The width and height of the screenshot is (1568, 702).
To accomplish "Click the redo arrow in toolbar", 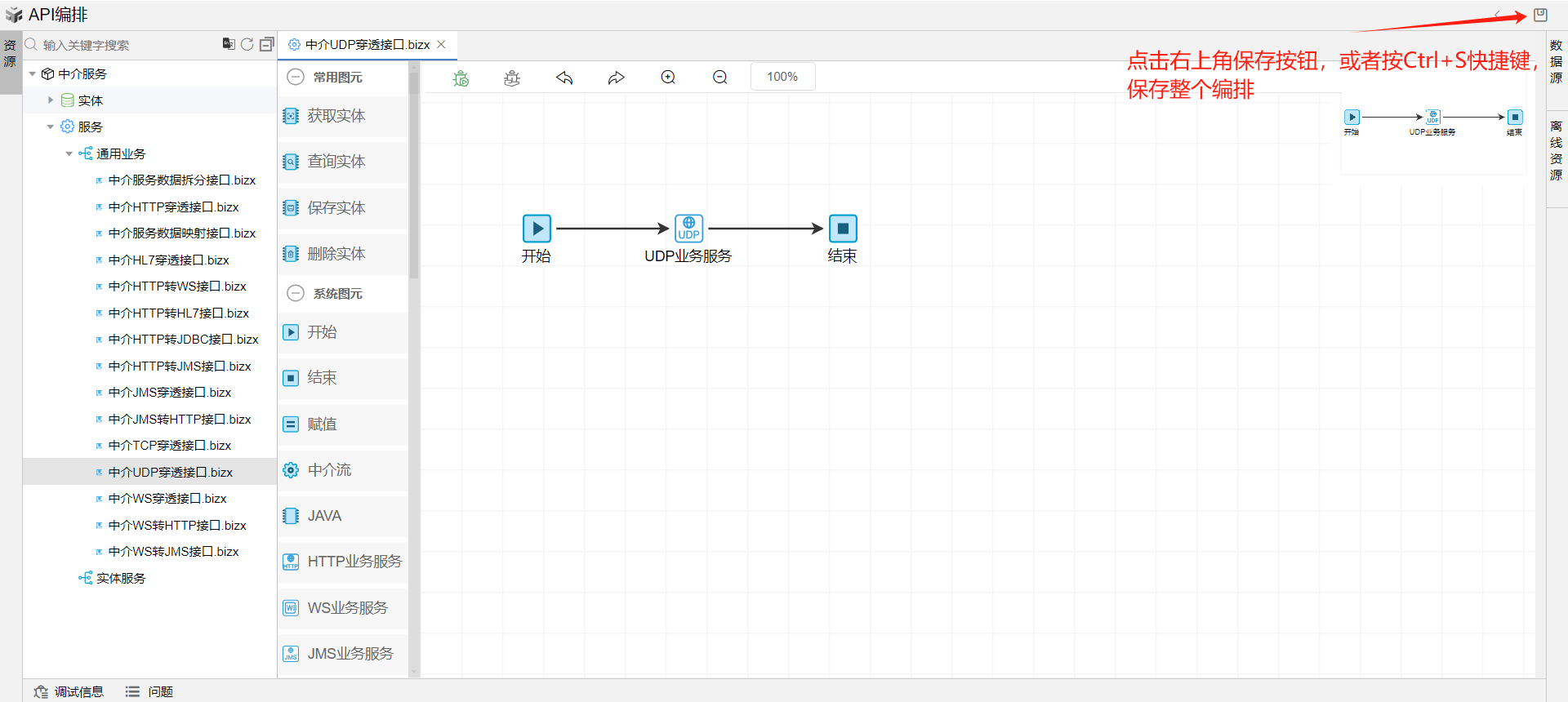I will pyautogui.click(x=616, y=78).
